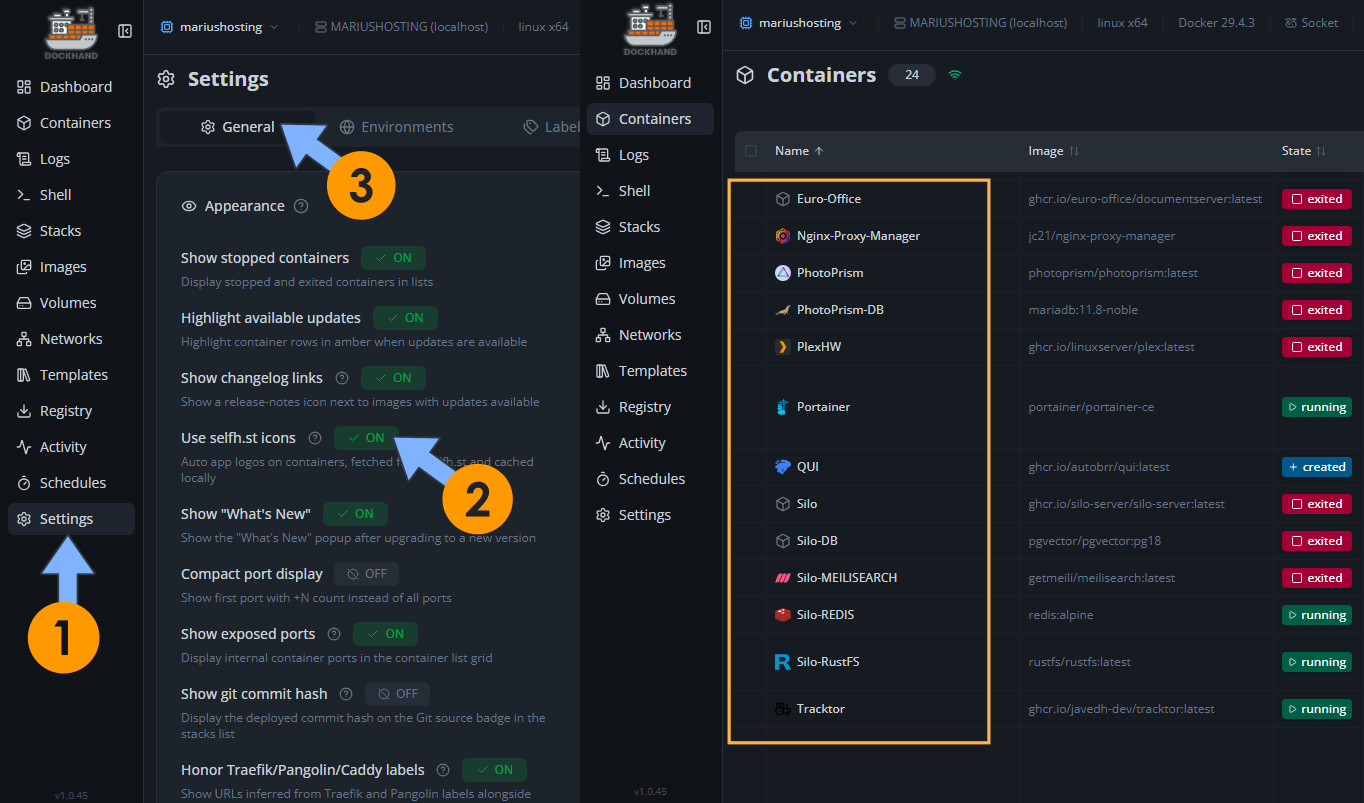Screen dimensions: 1364x803
Task: Click the running state badge for Portainer
Action: [x=1316, y=407]
